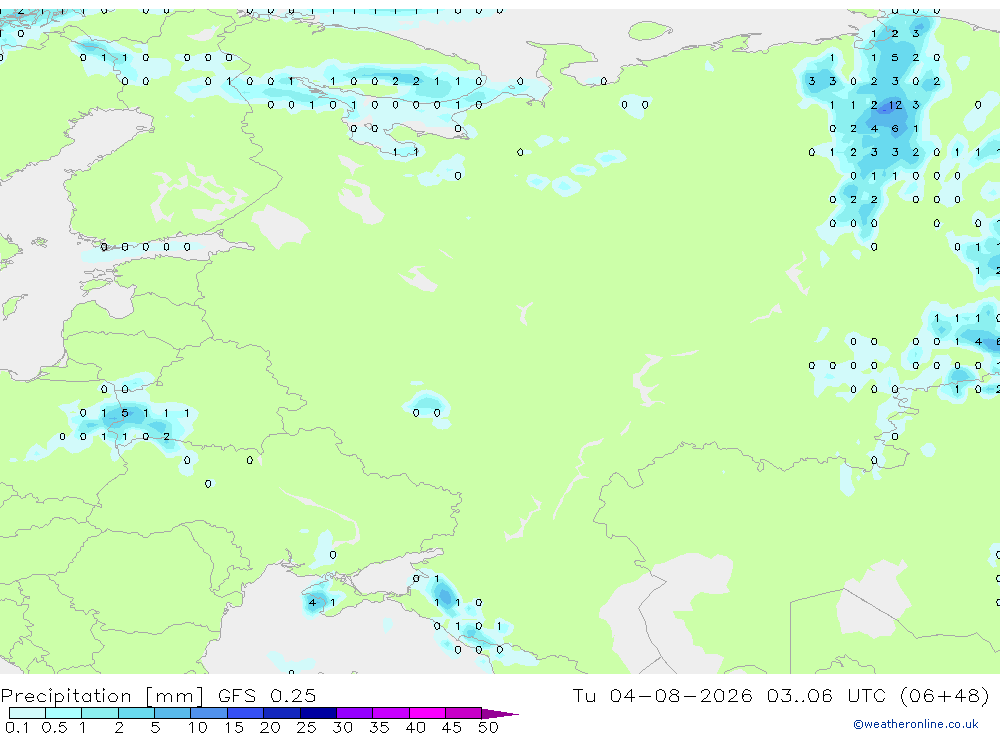Open the weatheronline.co.uk copyright link
Image resolution: width=1000 pixels, height=733 pixels.
click(916, 724)
